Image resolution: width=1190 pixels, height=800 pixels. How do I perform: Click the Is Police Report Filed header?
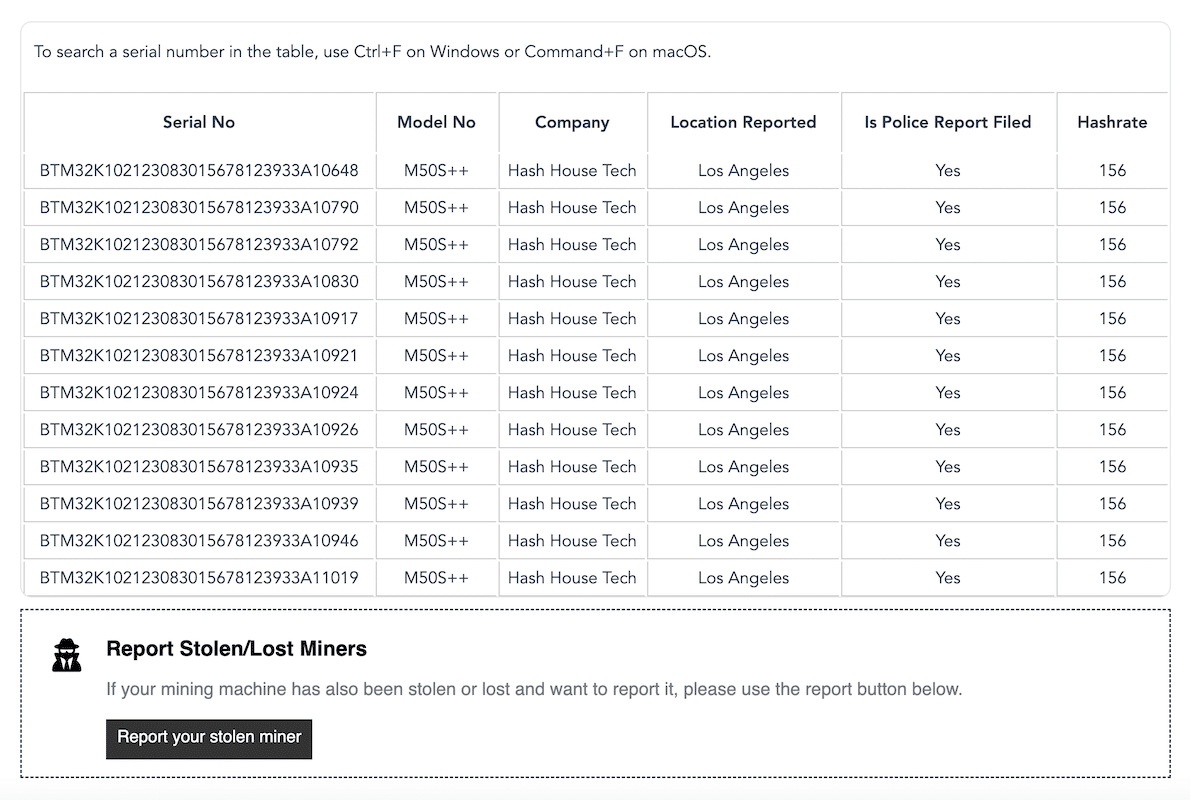(x=947, y=122)
